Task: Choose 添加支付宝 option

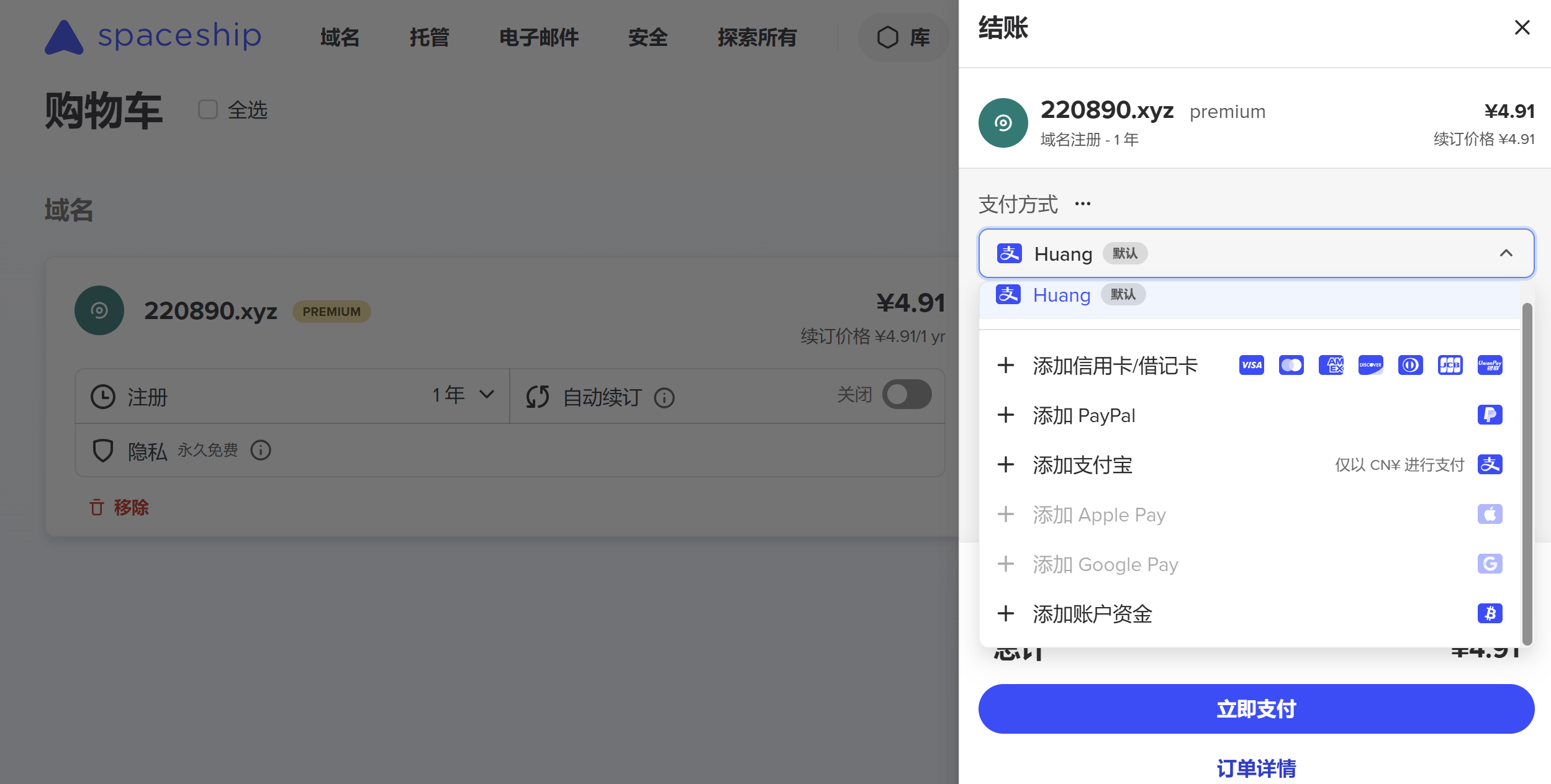Action: pos(1249,464)
